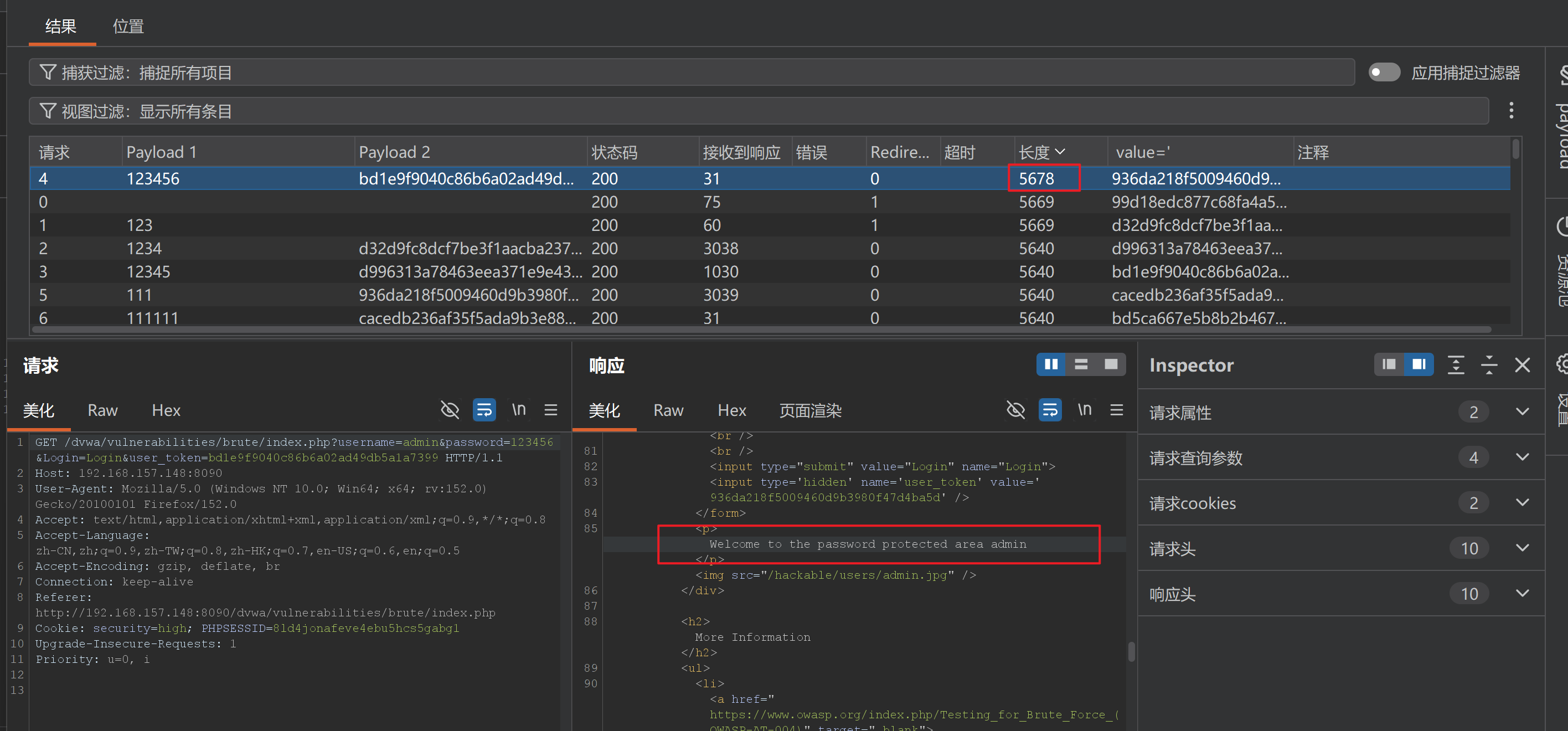Expand the 请求属性 section
The image size is (1568, 731).
(1341, 412)
